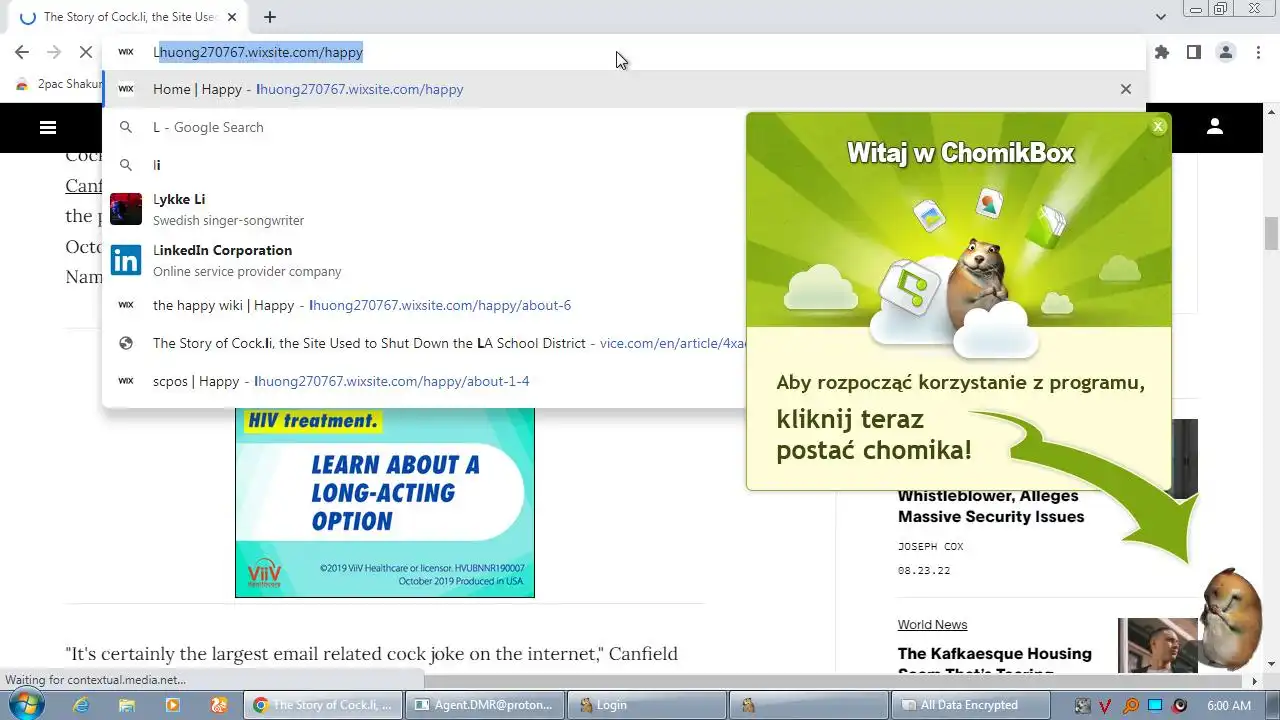Open the Kafkaesque Housing article thumbnail
The width and height of the screenshot is (1280, 720).
1157,646
